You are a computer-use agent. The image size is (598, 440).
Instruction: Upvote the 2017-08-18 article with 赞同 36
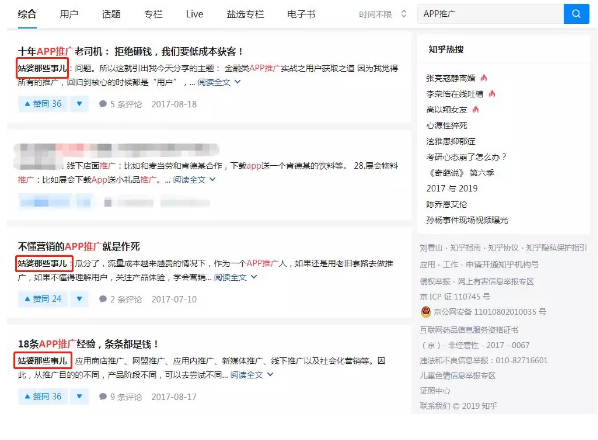tap(43, 104)
